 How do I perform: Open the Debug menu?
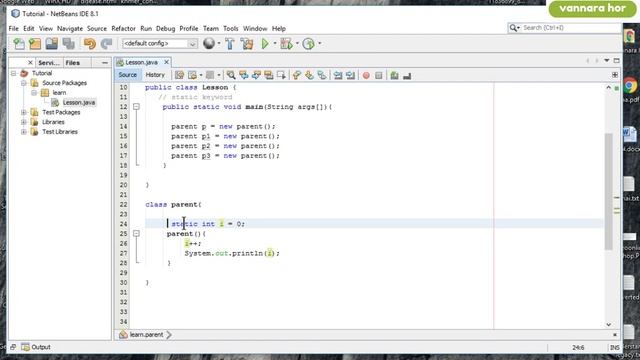(165, 29)
